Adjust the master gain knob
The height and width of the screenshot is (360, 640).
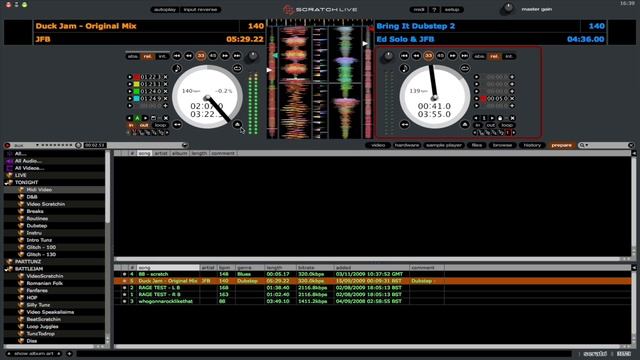coord(508,8)
